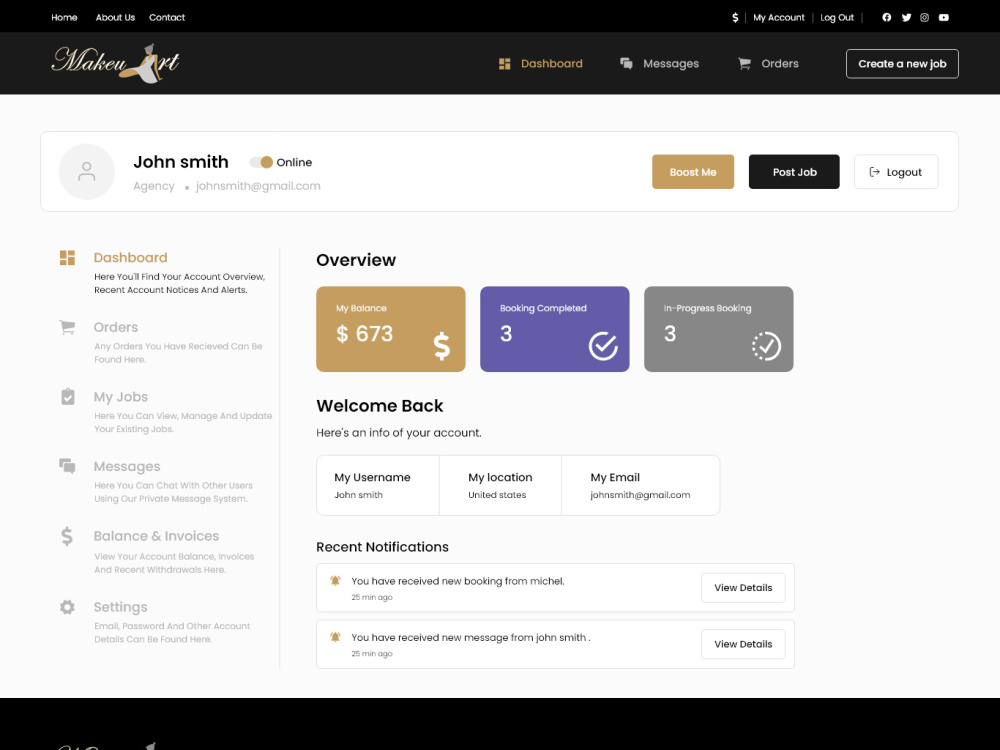
Task: Click the My Balance $ 673 card
Action: 391,329
